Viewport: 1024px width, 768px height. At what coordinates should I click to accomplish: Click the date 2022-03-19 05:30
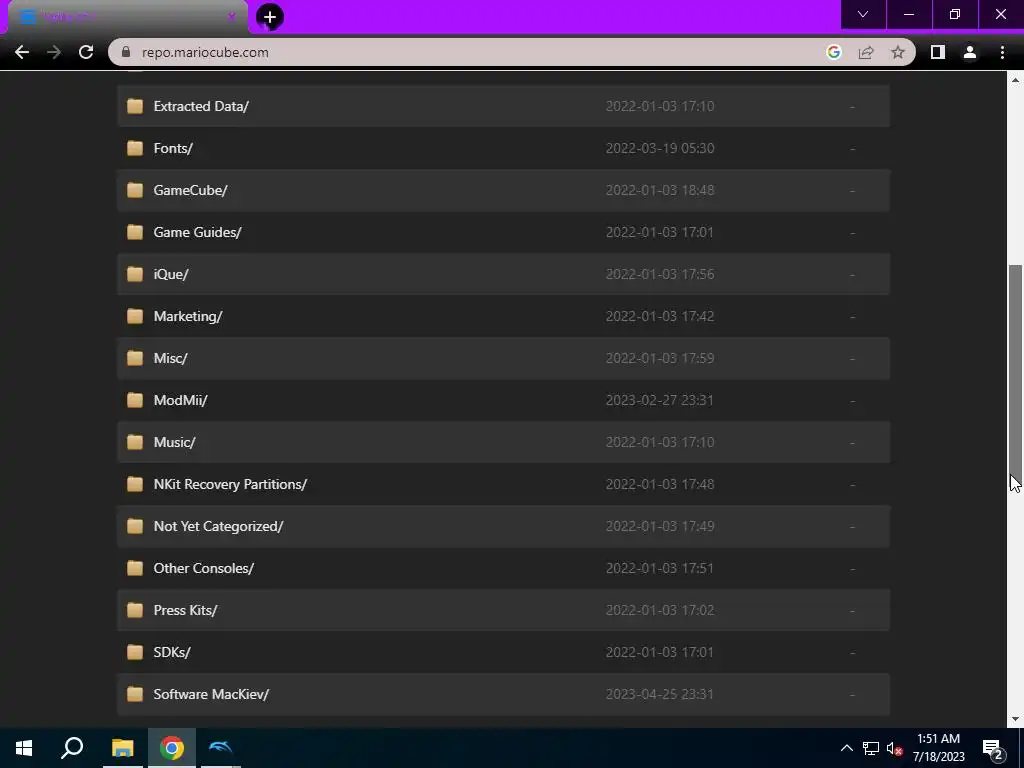[660, 148]
